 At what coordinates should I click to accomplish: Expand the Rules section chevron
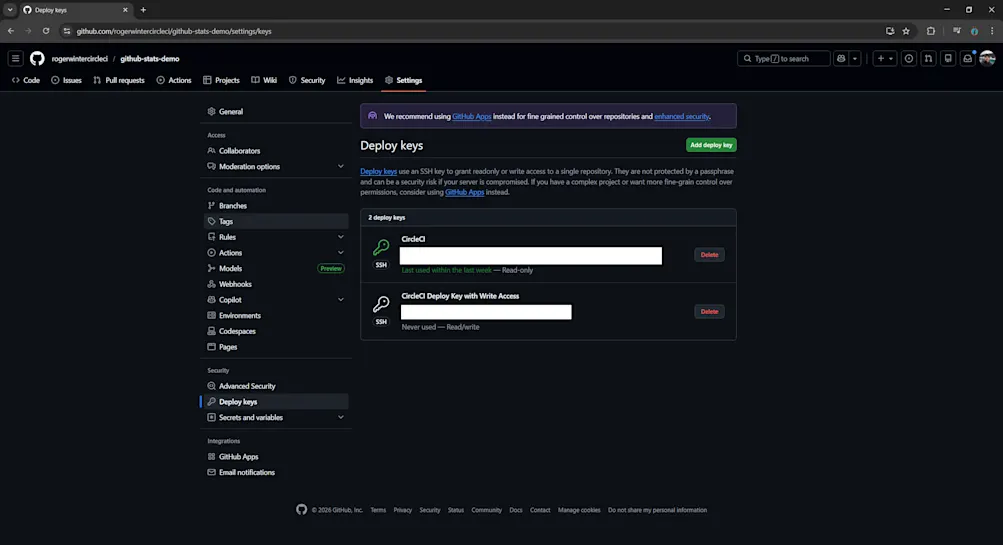pos(340,237)
